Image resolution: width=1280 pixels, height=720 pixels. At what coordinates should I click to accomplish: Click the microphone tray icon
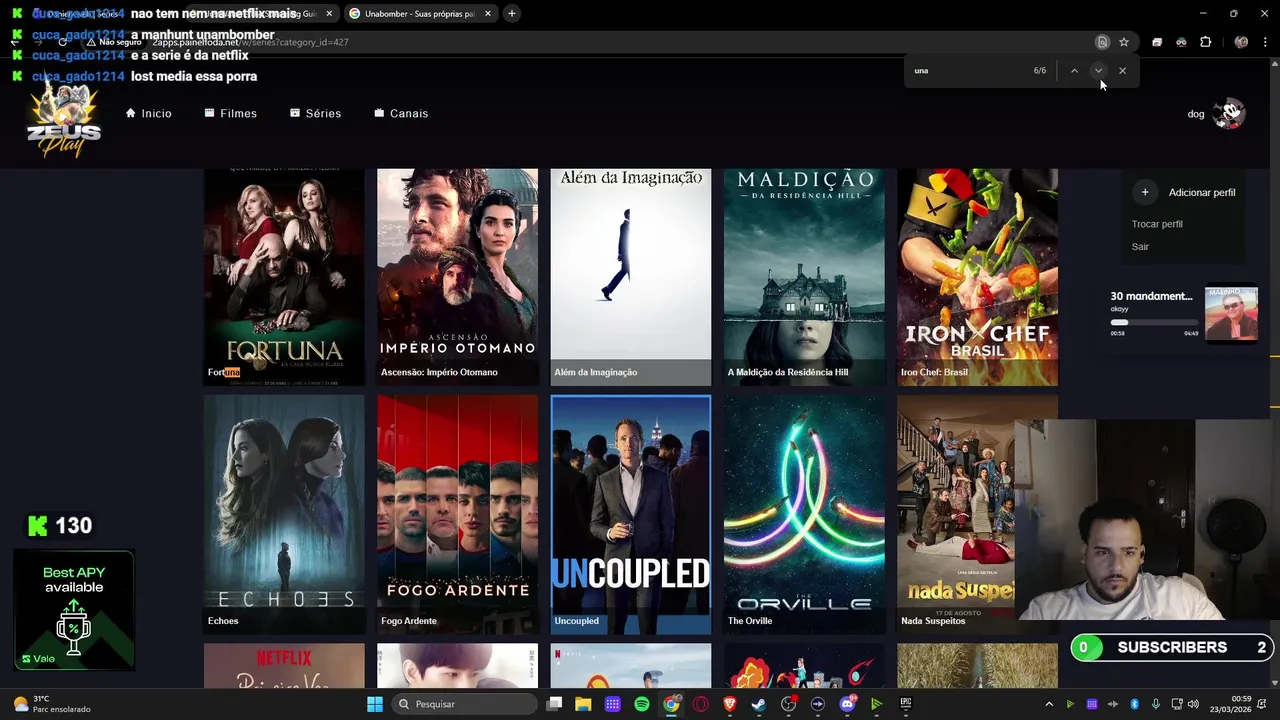click(x=1156, y=704)
